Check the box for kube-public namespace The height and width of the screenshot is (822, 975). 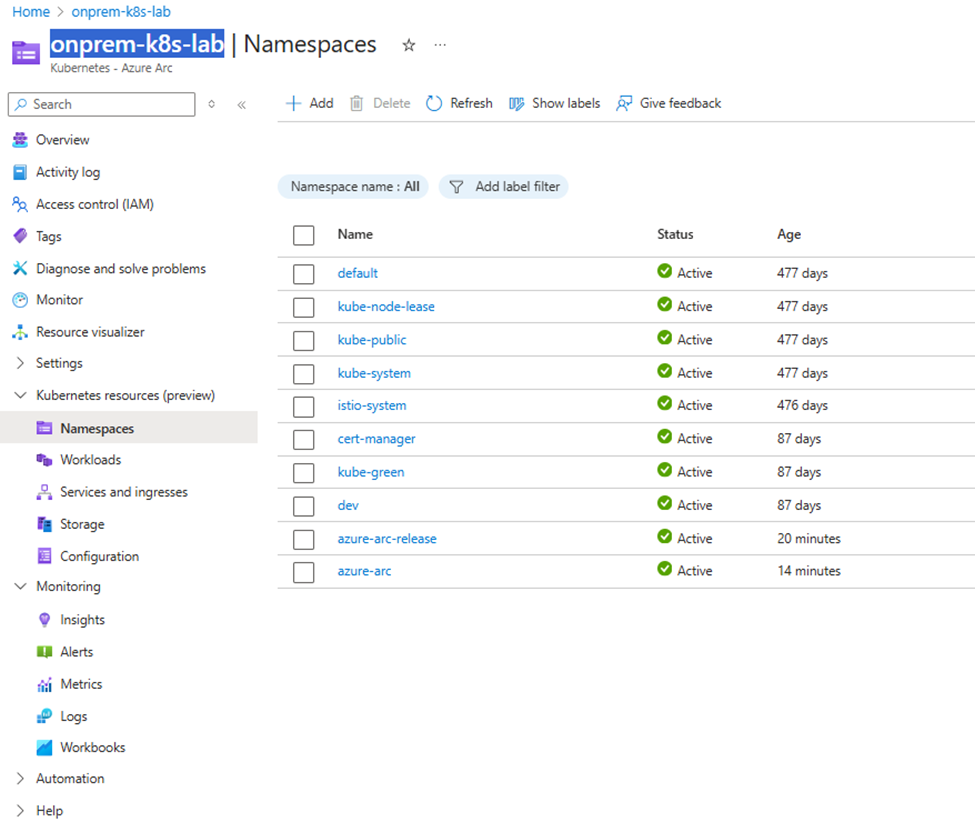[x=303, y=340]
